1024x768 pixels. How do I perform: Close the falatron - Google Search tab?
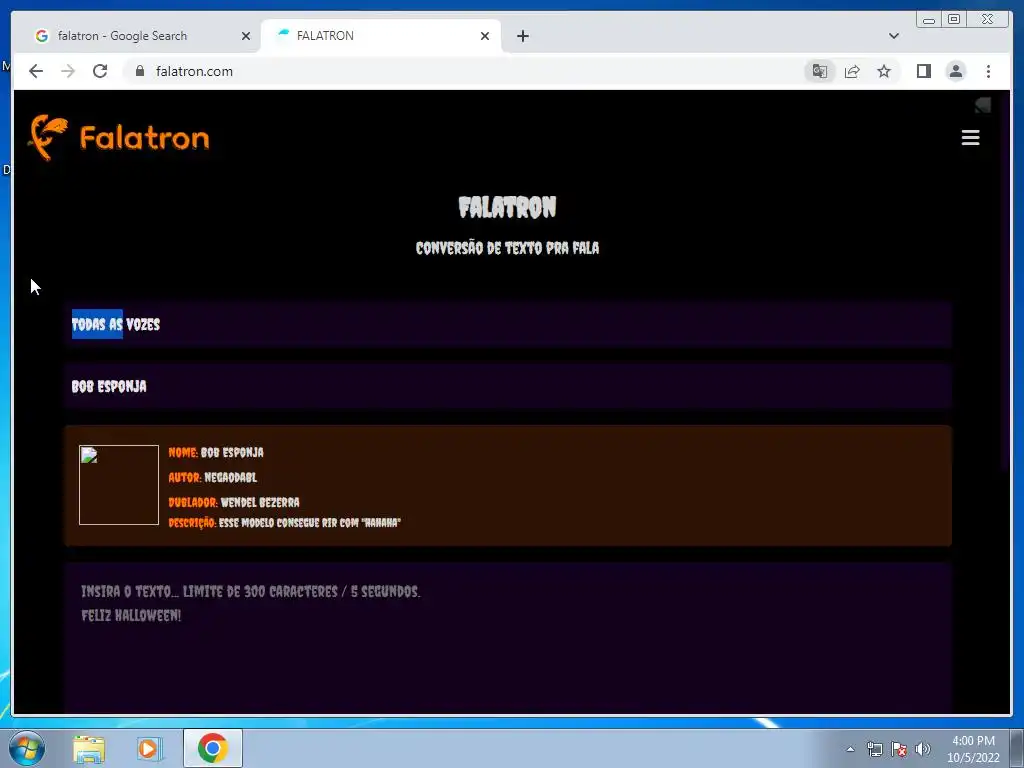pos(246,36)
